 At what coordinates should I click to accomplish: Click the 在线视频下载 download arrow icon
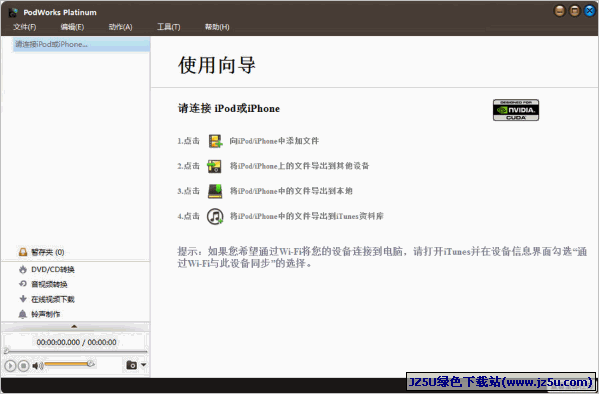pos(23,299)
